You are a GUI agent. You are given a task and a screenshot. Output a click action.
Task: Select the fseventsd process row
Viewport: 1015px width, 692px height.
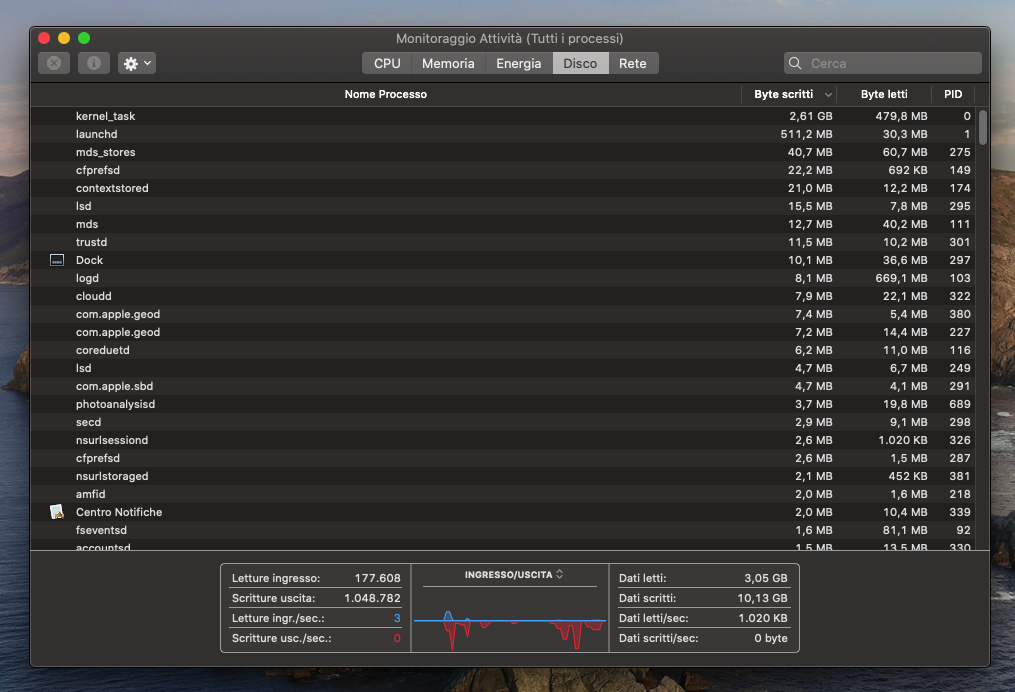point(502,530)
